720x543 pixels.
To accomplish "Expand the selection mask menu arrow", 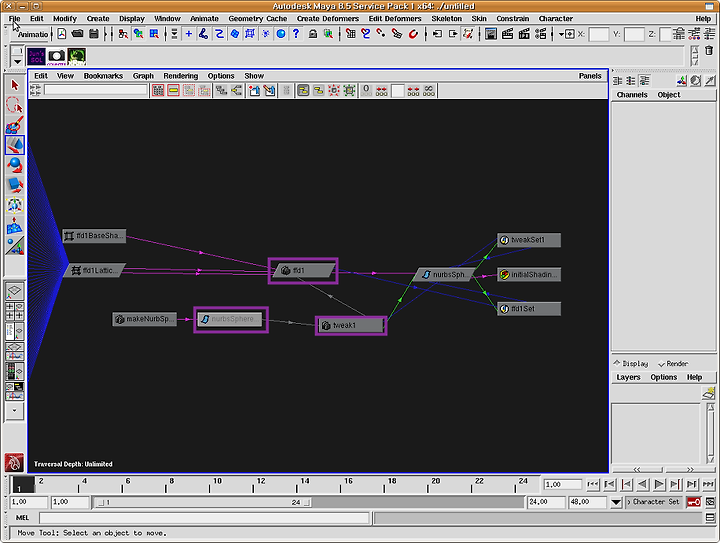I will 174,34.
